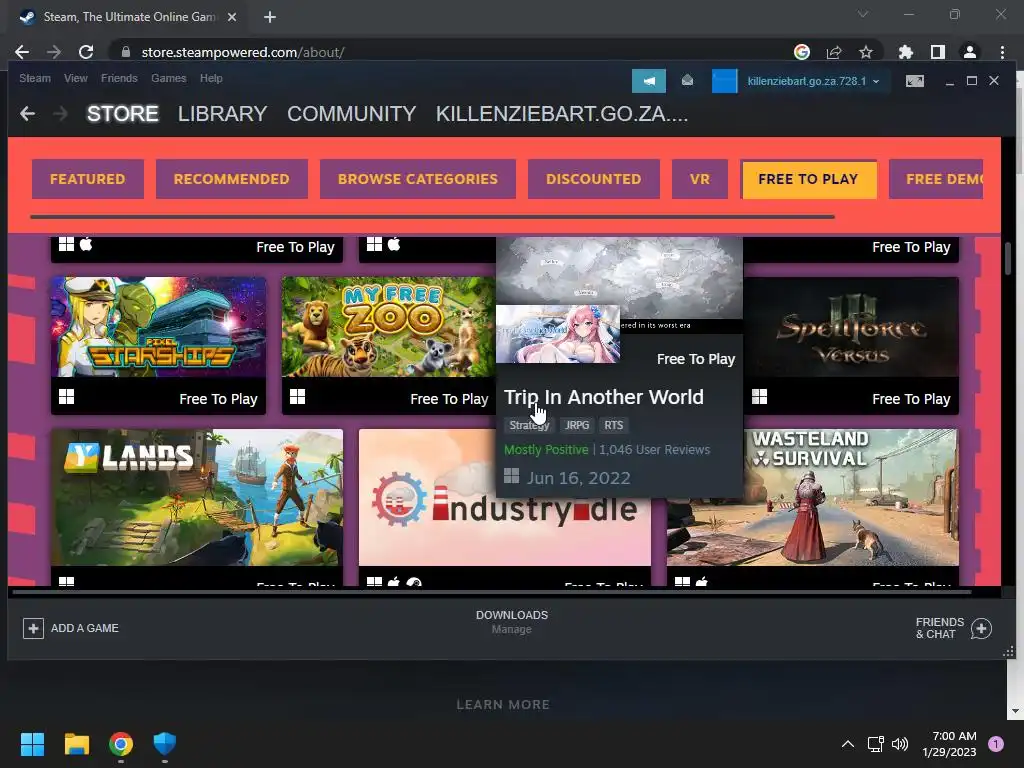Click the ADD A GAME label
Screen dimensions: 1024x768
[85, 628]
